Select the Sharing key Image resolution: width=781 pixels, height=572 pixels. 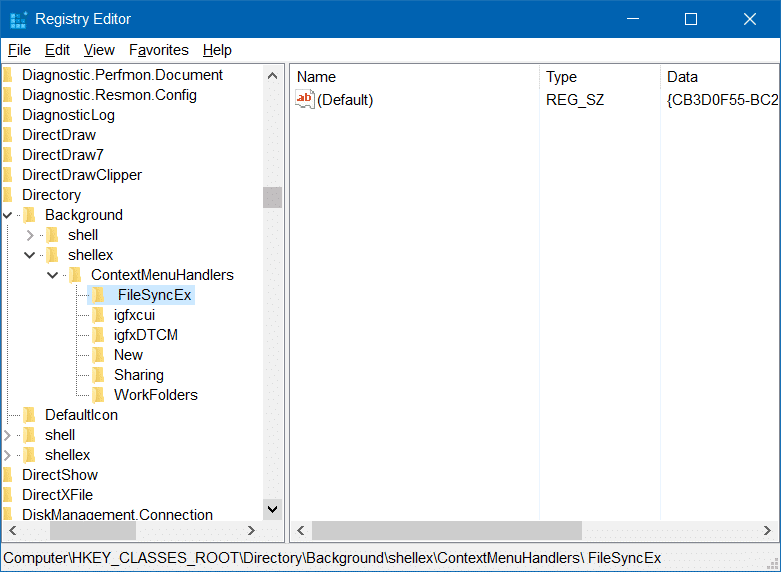click(139, 375)
